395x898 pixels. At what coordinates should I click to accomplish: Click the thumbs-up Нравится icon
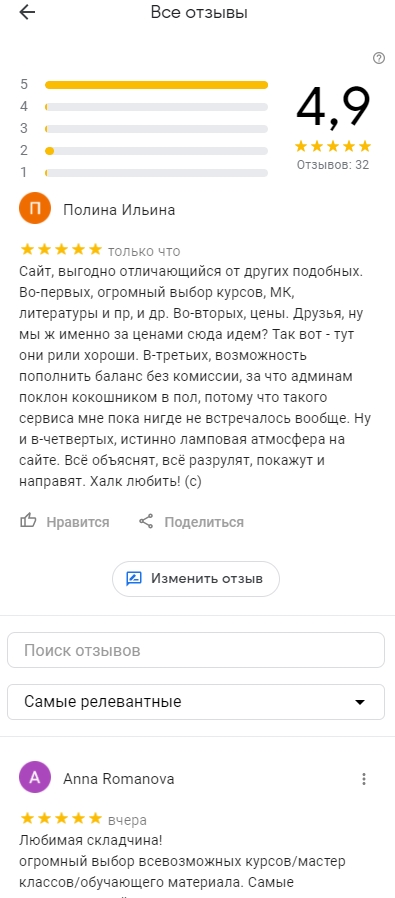[28, 521]
